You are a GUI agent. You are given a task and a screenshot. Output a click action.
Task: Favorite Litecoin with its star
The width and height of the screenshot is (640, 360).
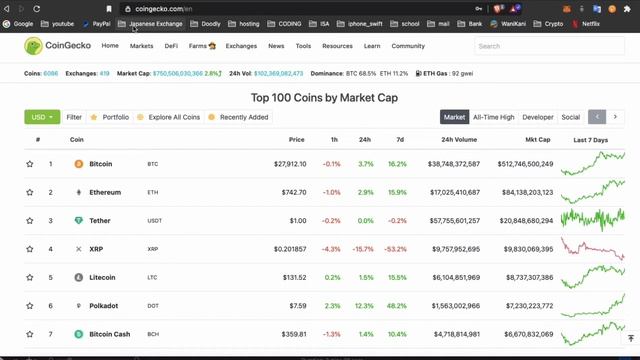pos(30,277)
